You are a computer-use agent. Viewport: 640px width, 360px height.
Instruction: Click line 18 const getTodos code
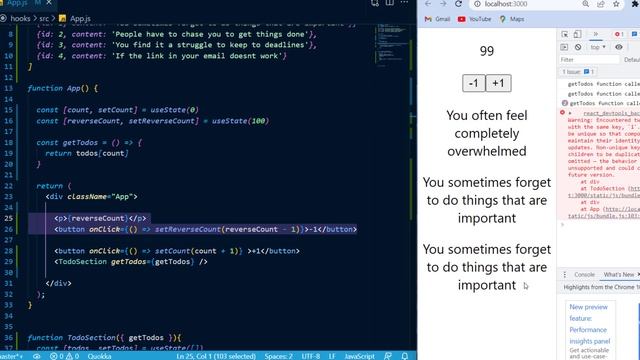89,142
